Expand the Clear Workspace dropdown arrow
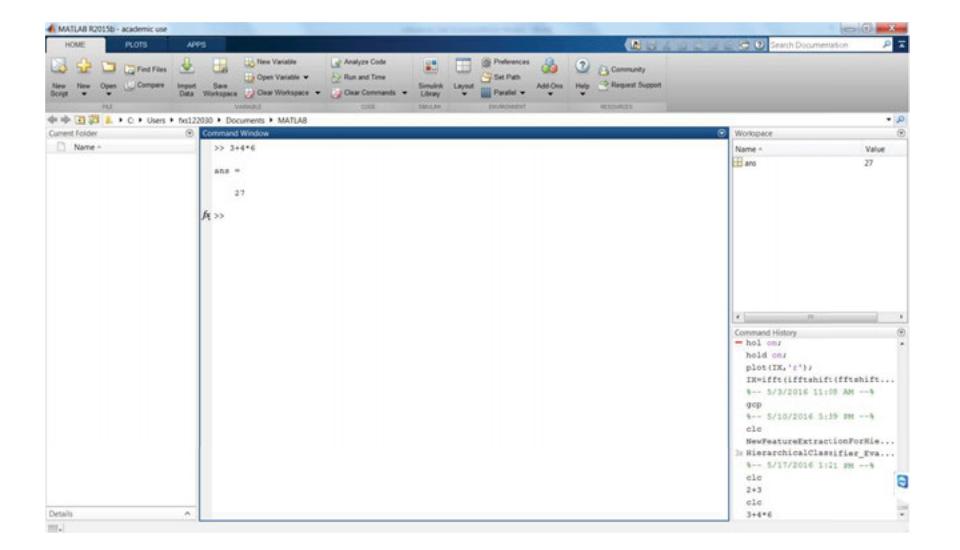Viewport: 960px width, 550px height. [317, 93]
